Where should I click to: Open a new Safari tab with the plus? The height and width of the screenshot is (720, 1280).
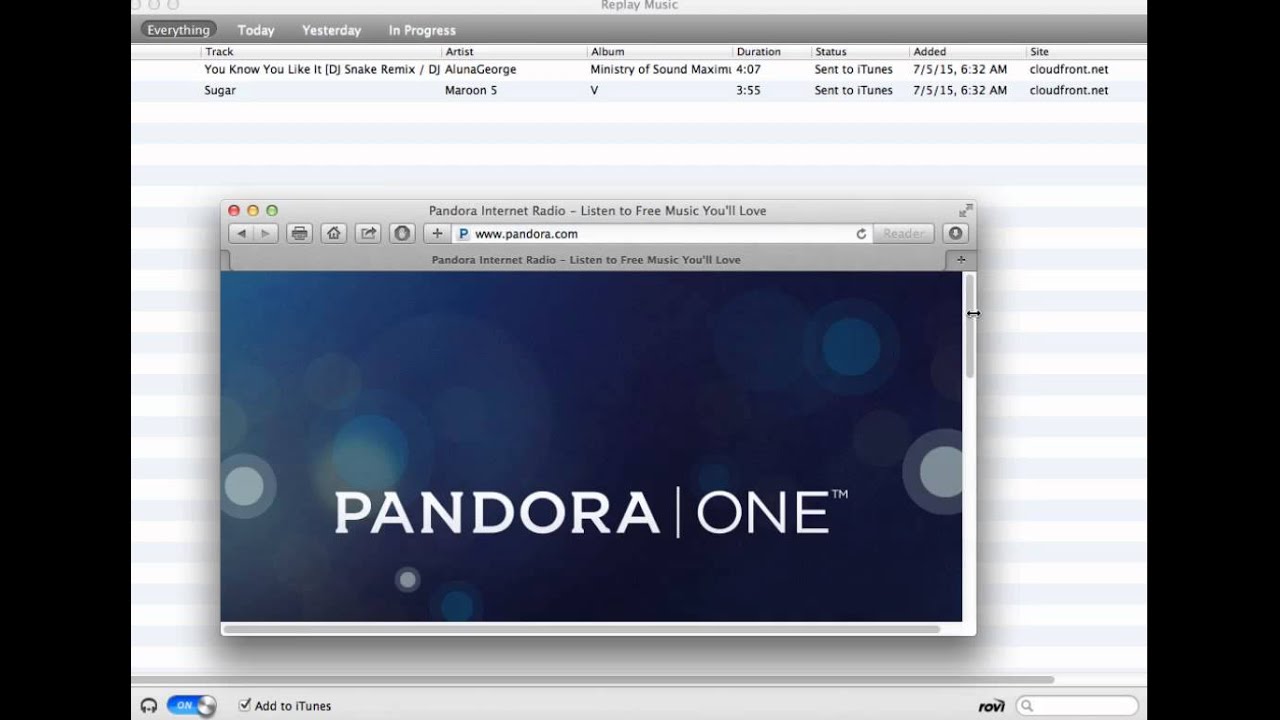(x=960, y=260)
